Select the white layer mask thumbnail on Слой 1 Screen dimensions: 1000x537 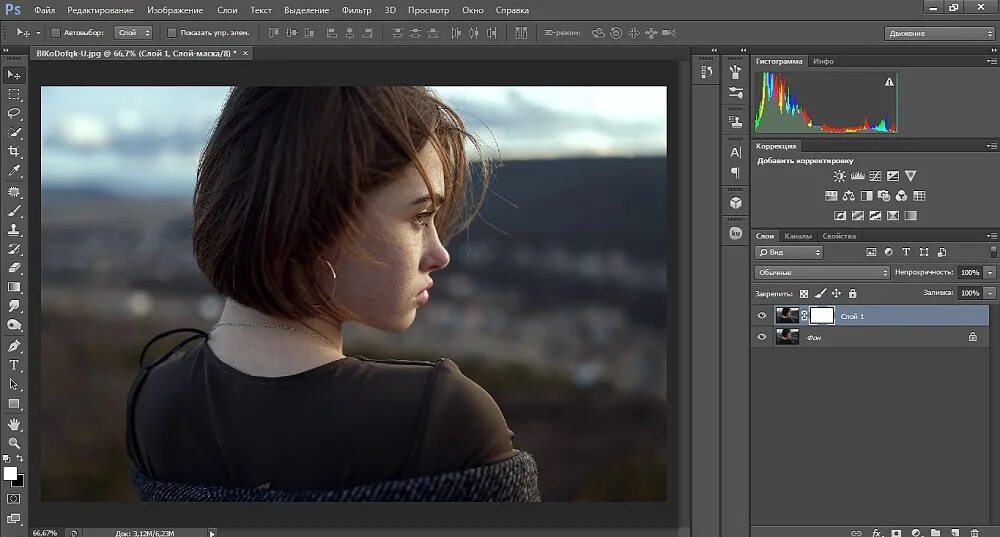(821, 316)
